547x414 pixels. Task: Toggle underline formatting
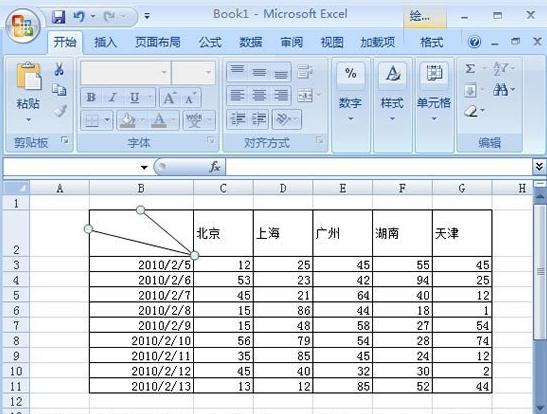click(x=135, y=97)
